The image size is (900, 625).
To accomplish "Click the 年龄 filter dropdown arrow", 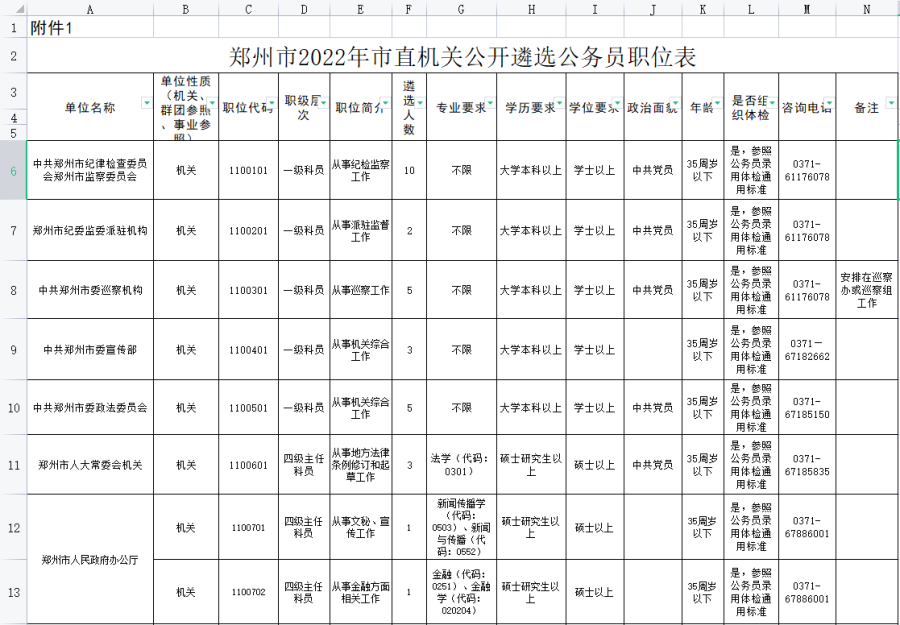I will (716, 103).
